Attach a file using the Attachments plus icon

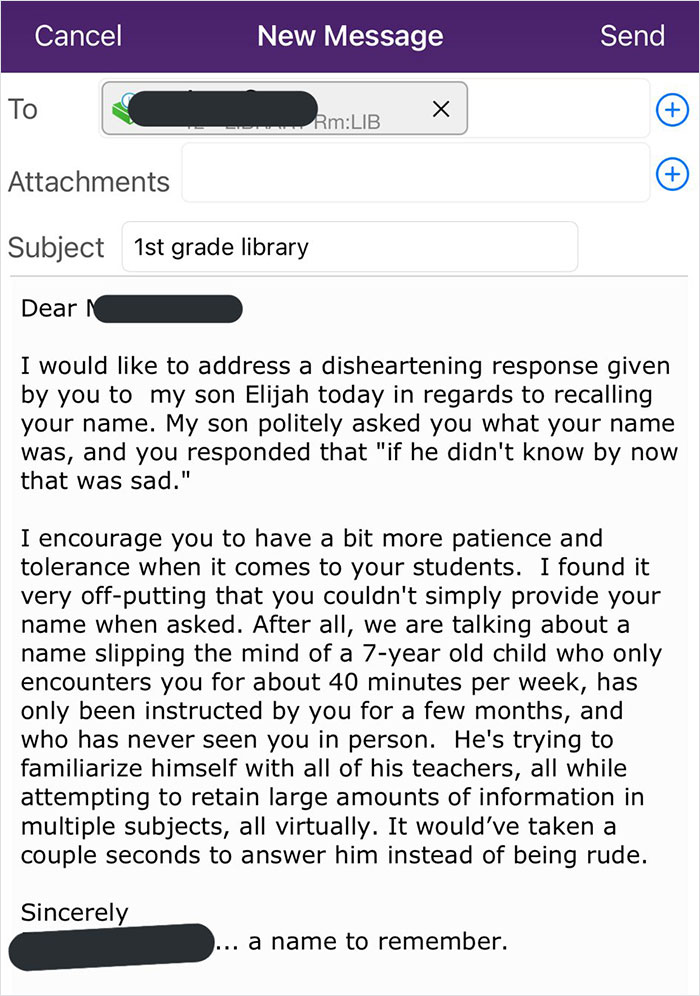tap(673, 172)
